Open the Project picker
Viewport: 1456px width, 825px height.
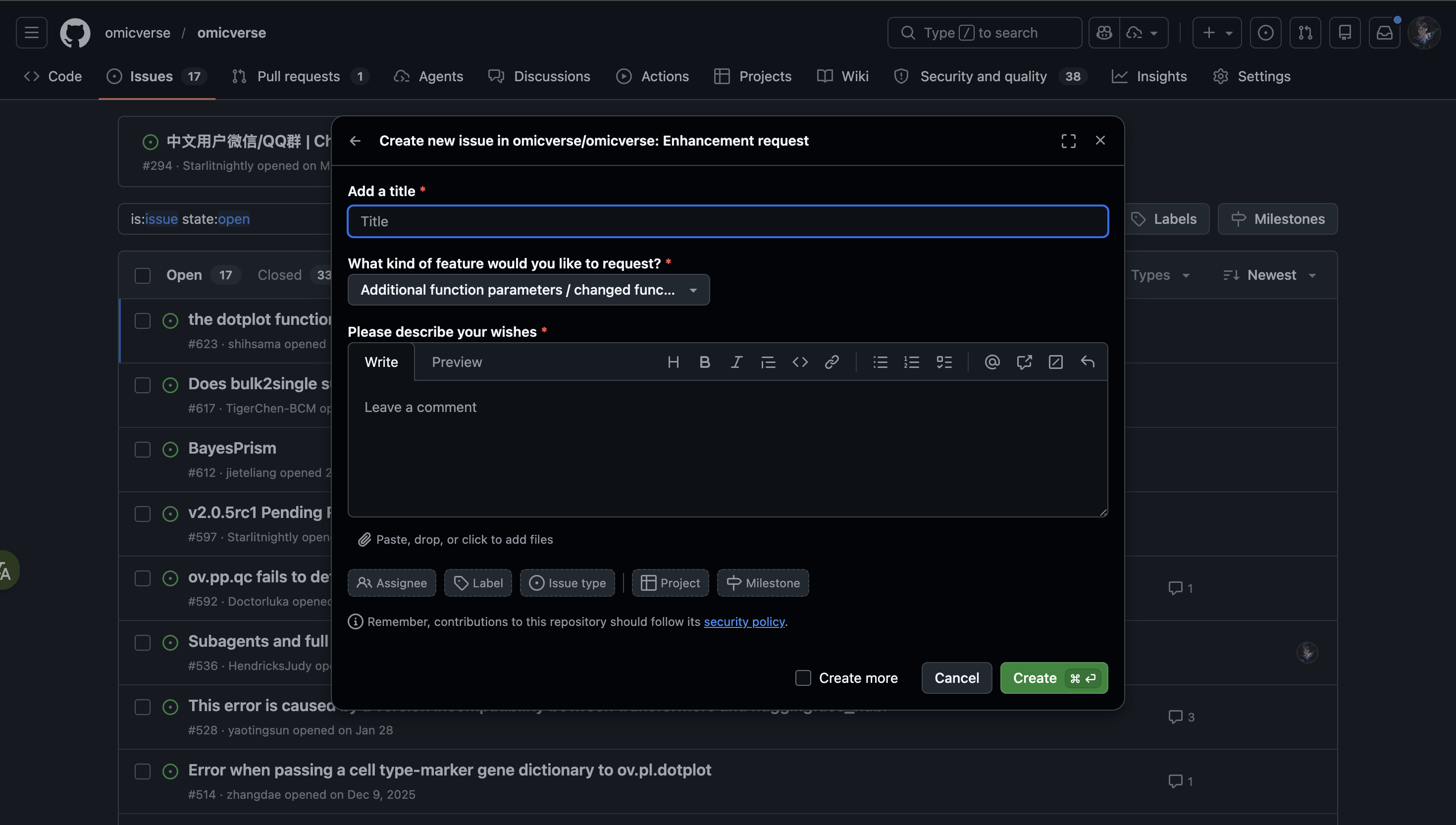click(670, 583)
